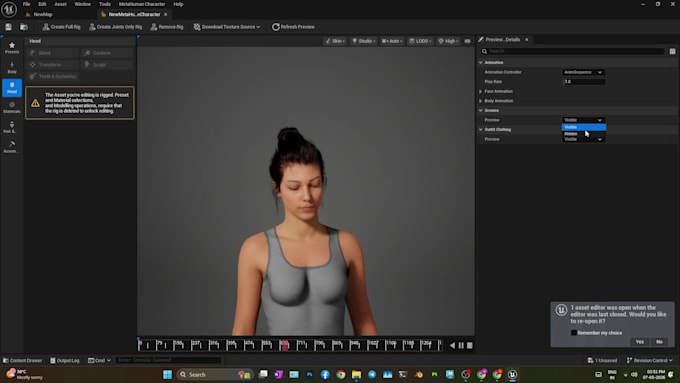Select the Conform head tool
The image size is (680, 383).
click(x=107, y=53)
